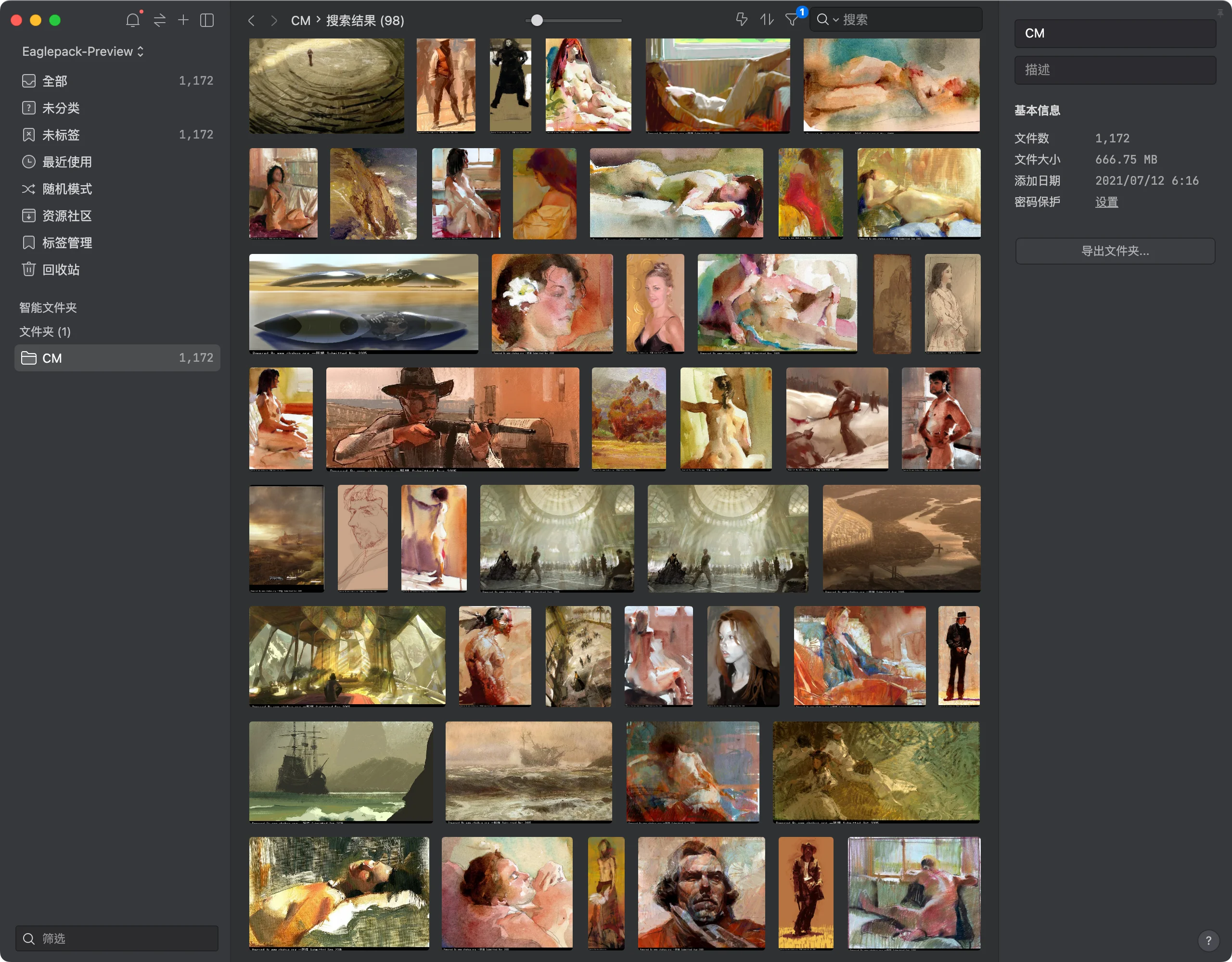This screenshot has width=1232, height=962.
Task: Click the CM breadcrumb in the path
Action: click(x=301, y=21)
